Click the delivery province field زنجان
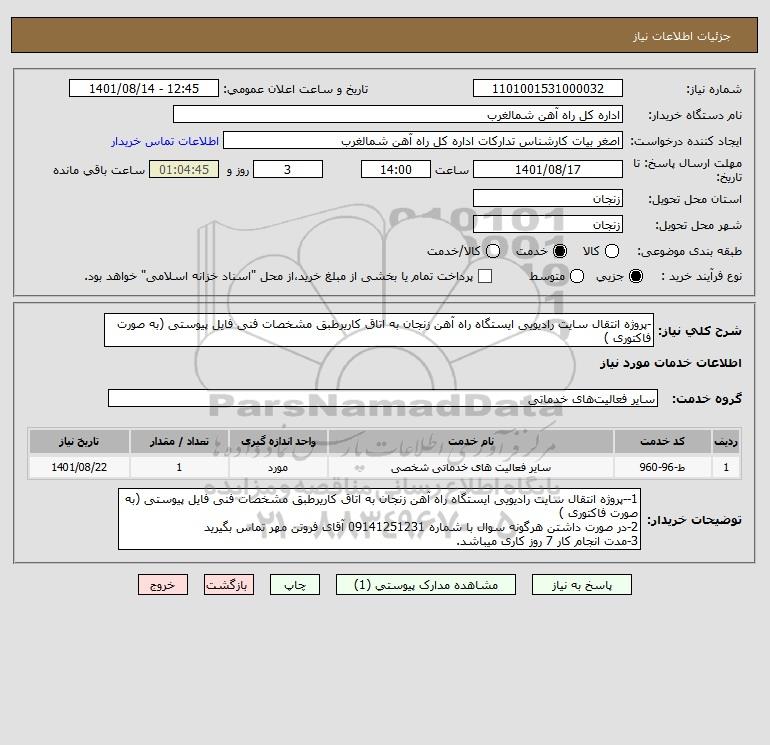Viewport: 770px width, 745px height. click(x=548, y=199)
